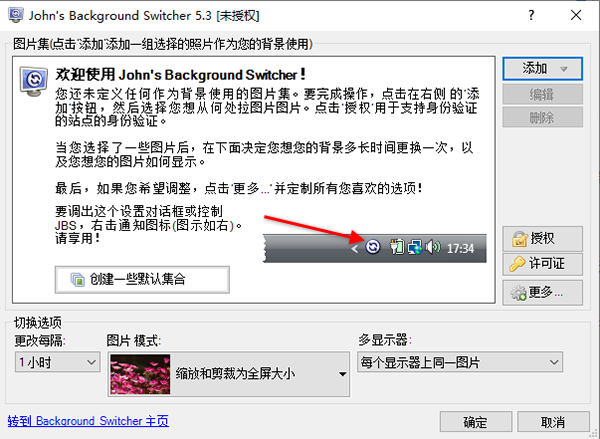The height and width of the screenshot is (439, 600).
Task: Close the John's Background Switcher window
Action: coord(576,15)
